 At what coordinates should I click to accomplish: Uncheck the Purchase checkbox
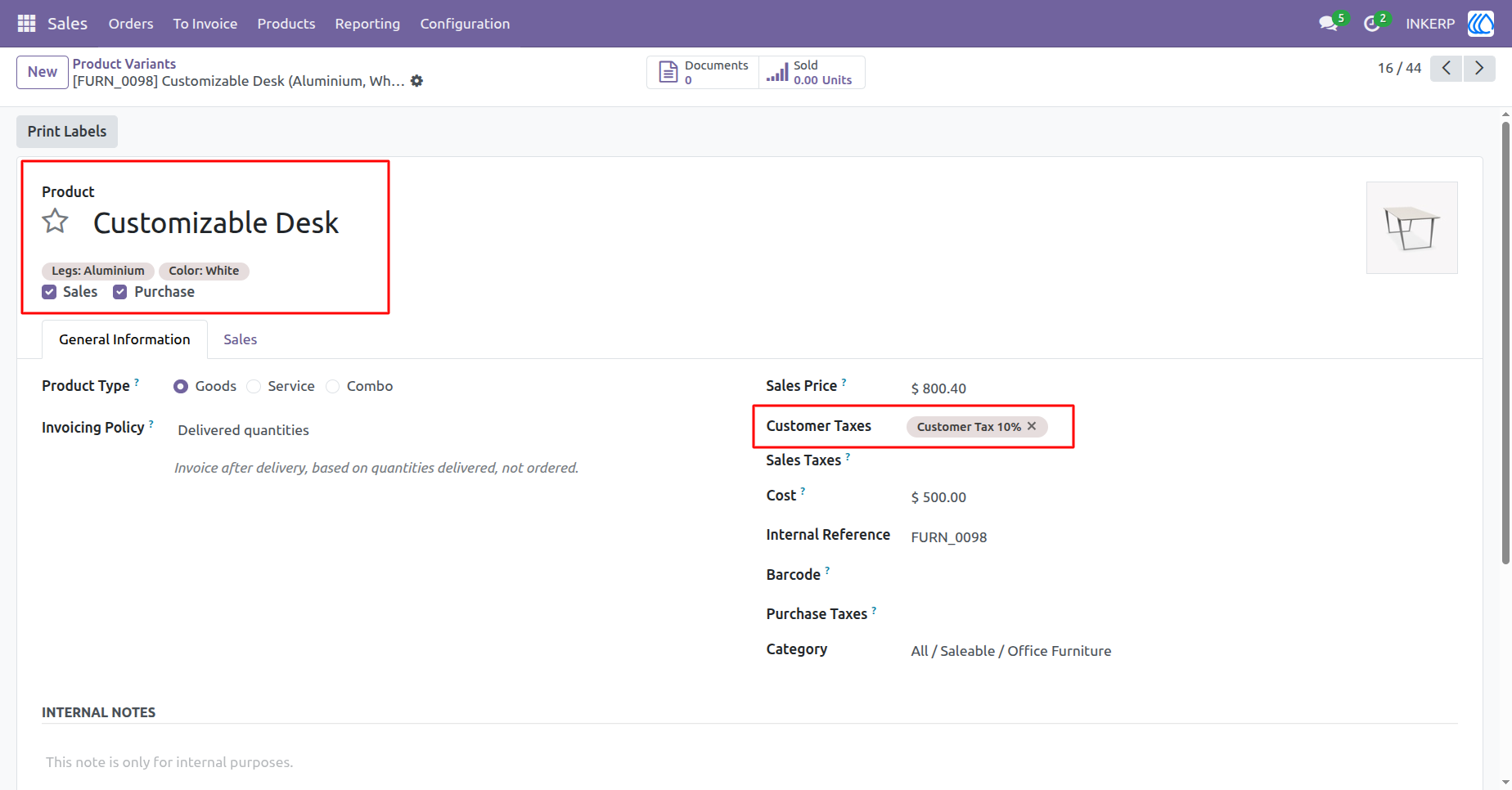point(120,292)
